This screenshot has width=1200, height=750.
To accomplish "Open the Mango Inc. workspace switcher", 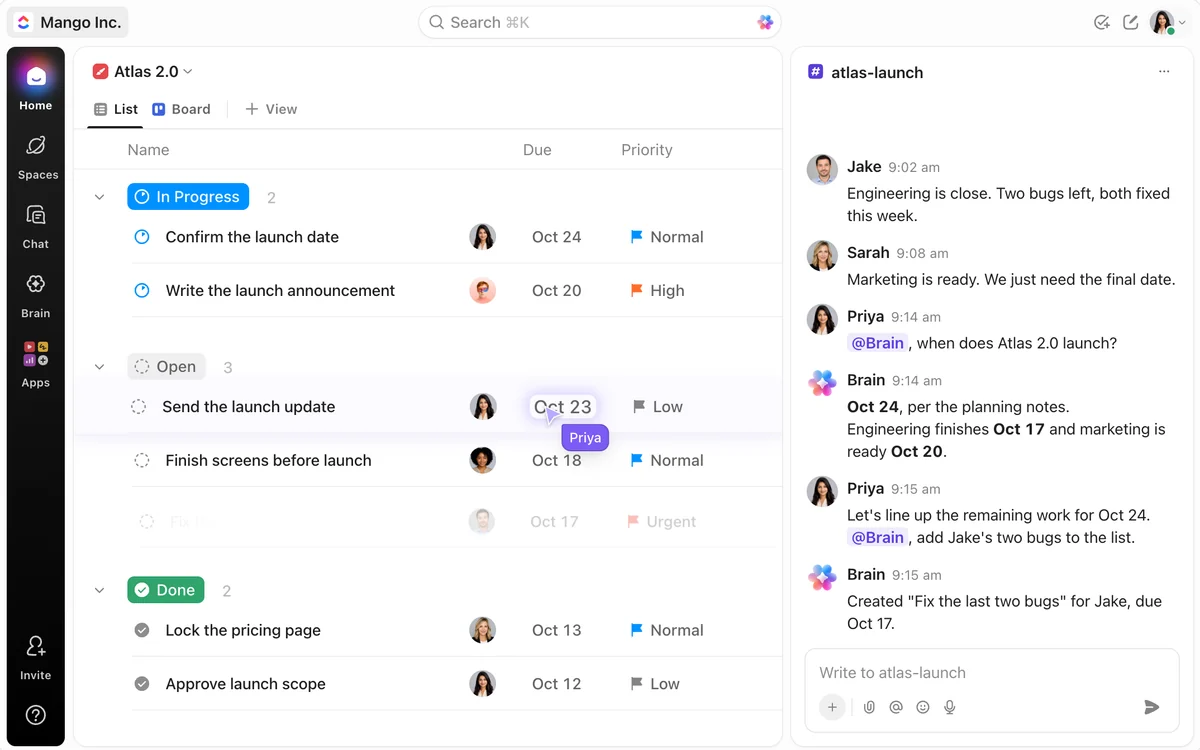I will pyautogui.click(x=68, y=22).
